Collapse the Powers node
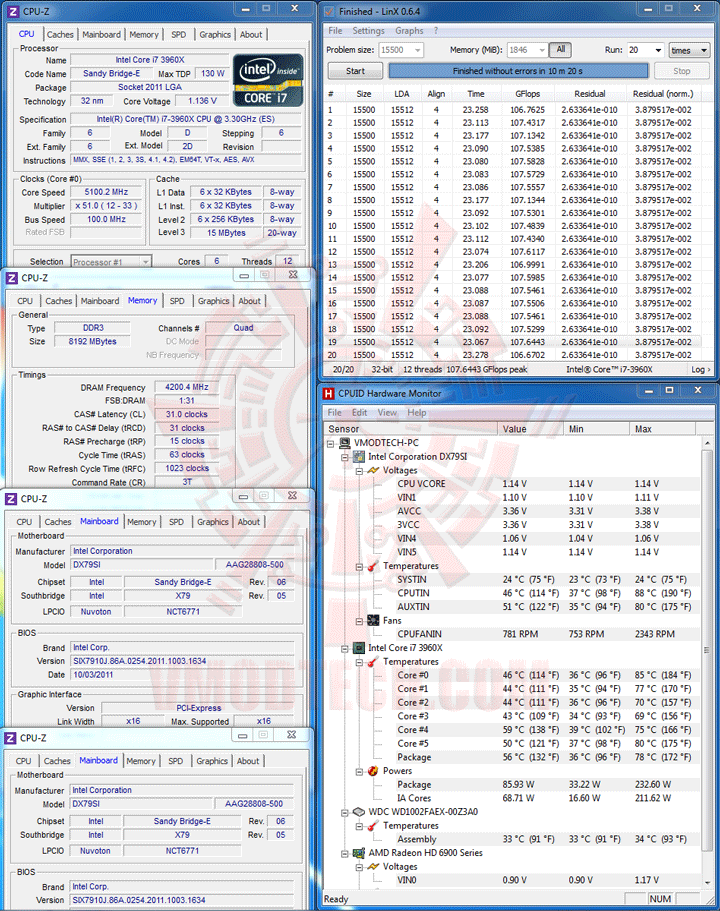This screenshot has width=720, height=911. point(359,772)
